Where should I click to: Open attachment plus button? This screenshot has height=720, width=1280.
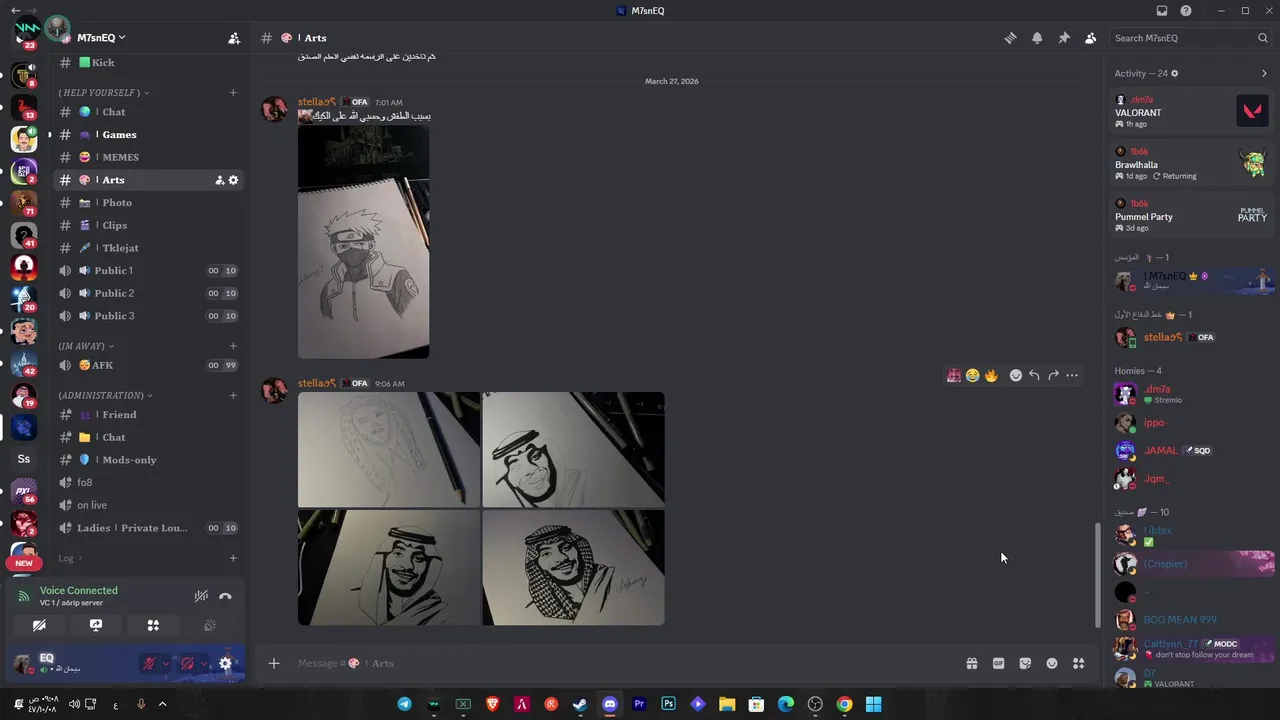(273, 663)
